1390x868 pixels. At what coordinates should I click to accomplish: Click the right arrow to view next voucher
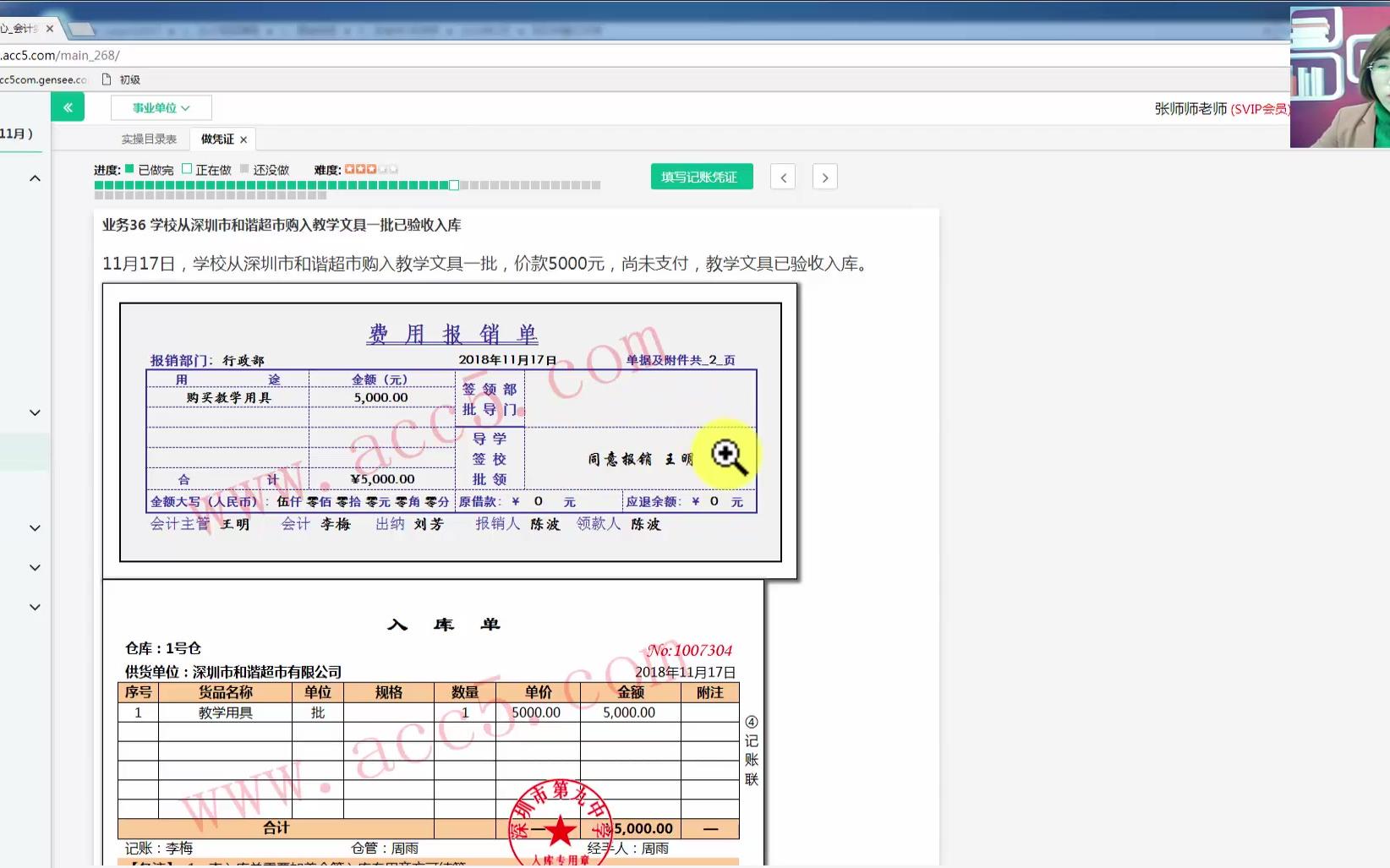coord(824,177)
